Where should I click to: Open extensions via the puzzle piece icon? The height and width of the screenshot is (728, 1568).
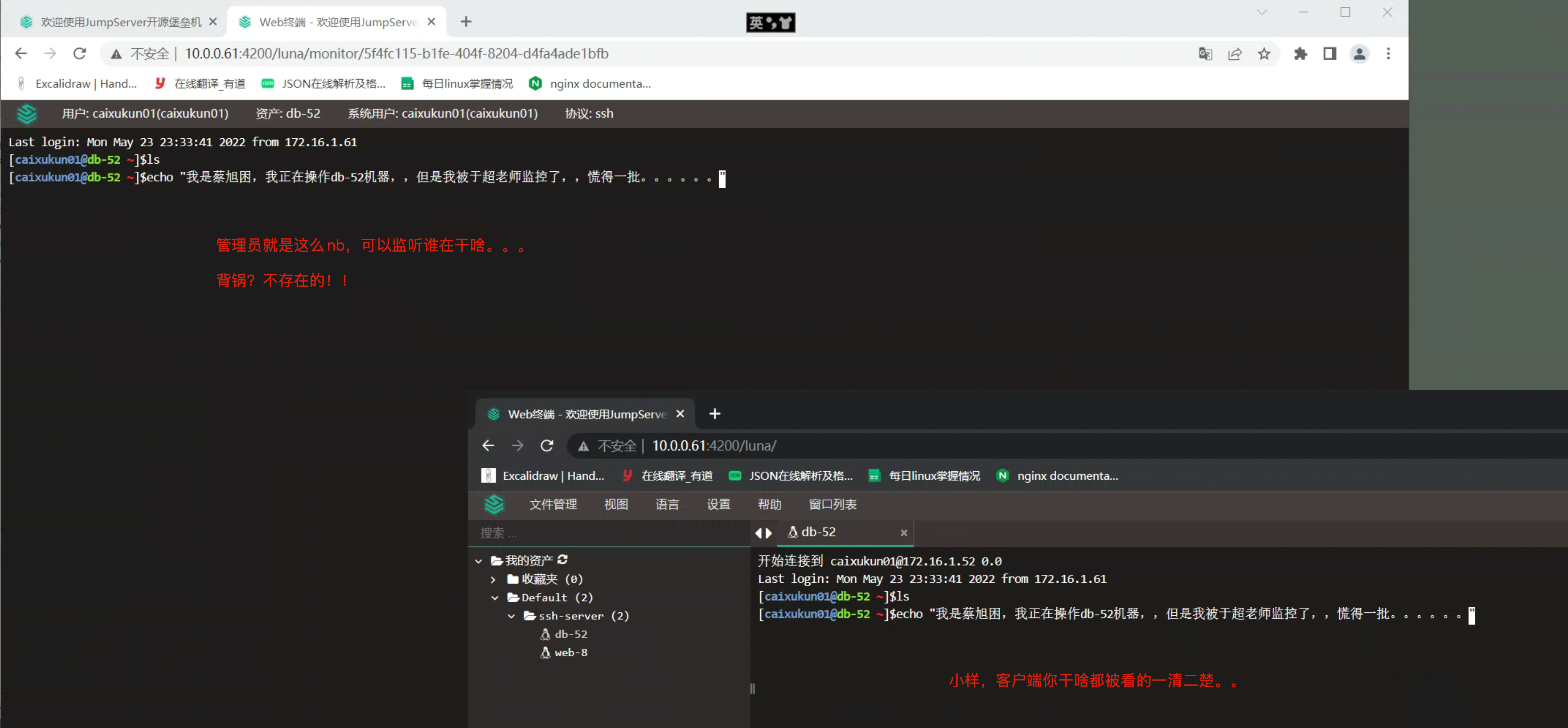point(1301,54)
